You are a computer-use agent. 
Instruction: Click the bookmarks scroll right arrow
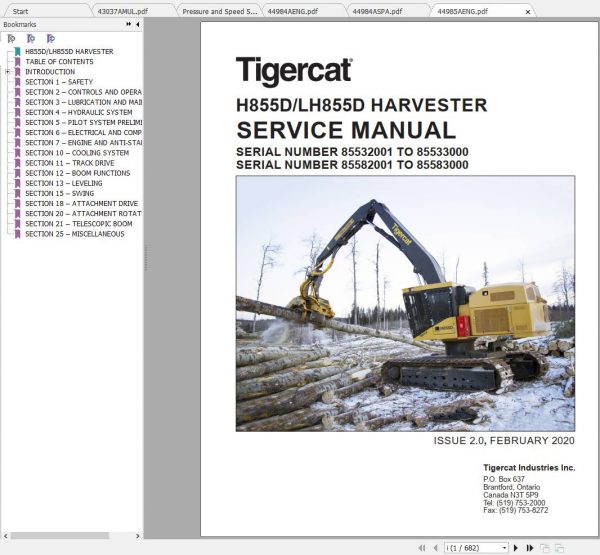tap(138, 536)
